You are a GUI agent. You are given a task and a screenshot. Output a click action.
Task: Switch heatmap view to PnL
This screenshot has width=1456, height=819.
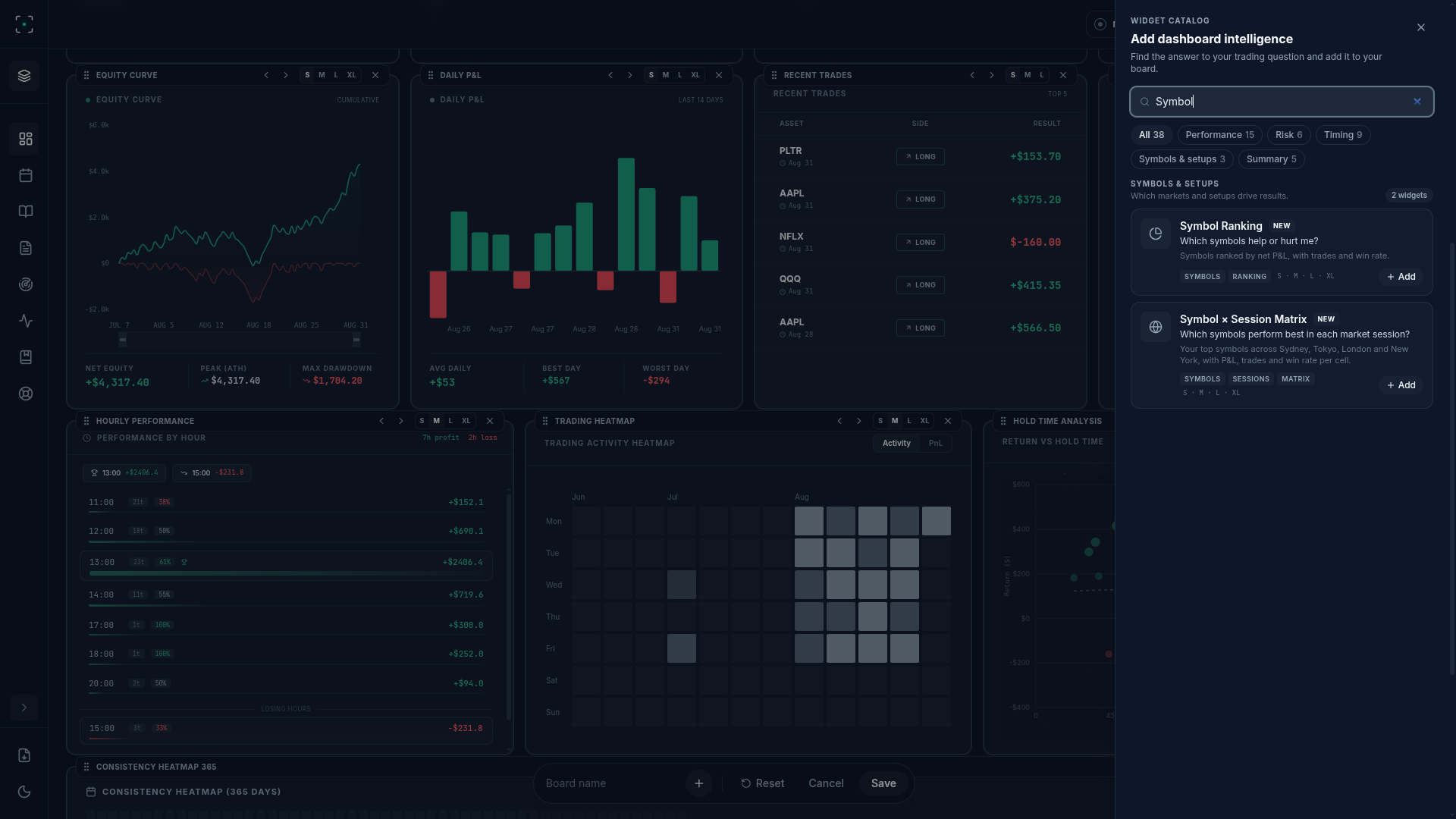tap(936, 443)
